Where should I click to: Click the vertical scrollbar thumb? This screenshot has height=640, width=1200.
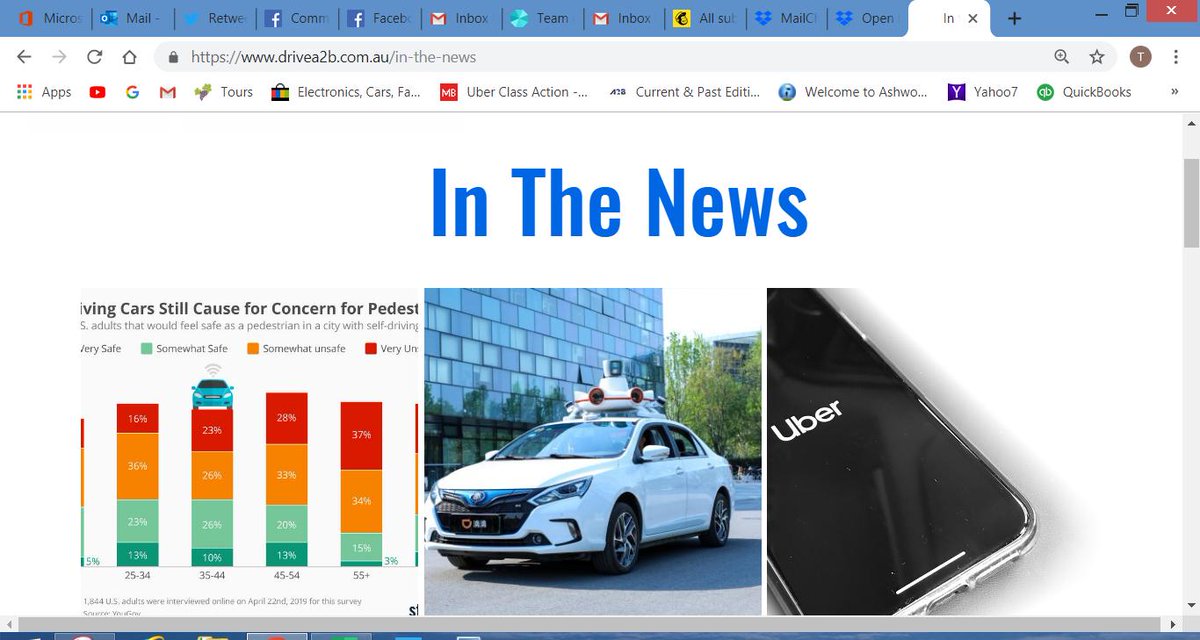click(x=1191, y=202)
